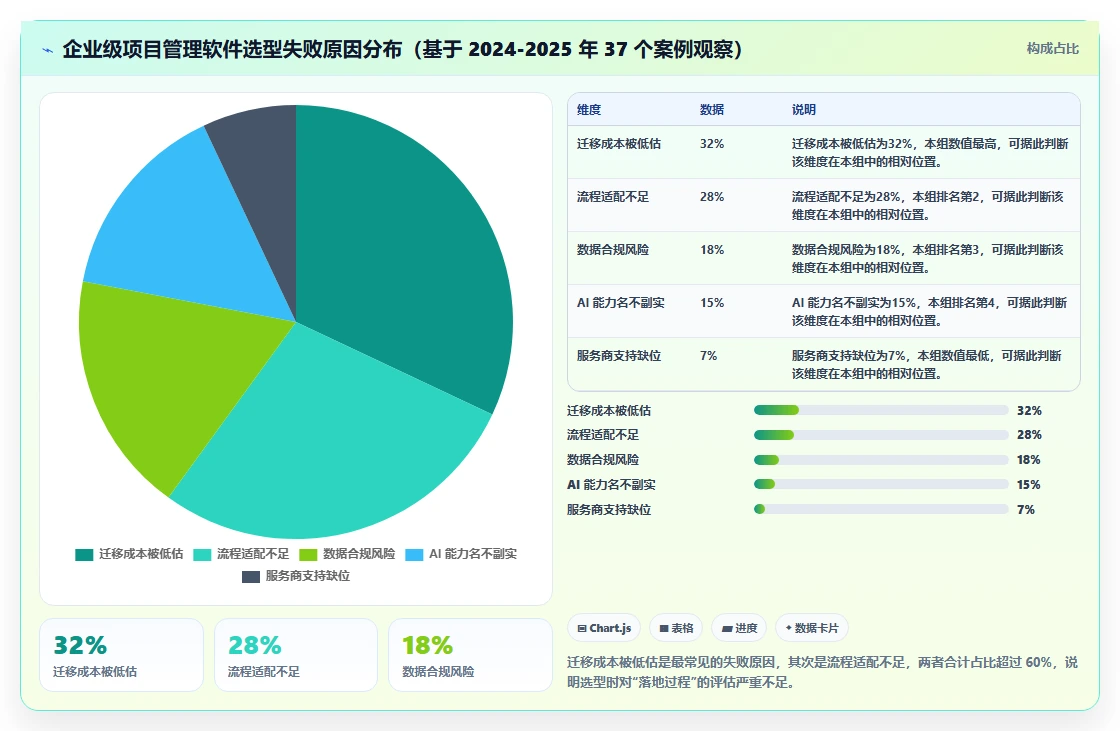Click the 7% value next to progress bar
The height and width of the screenshot is (731, 1120).
(1026, 509)
